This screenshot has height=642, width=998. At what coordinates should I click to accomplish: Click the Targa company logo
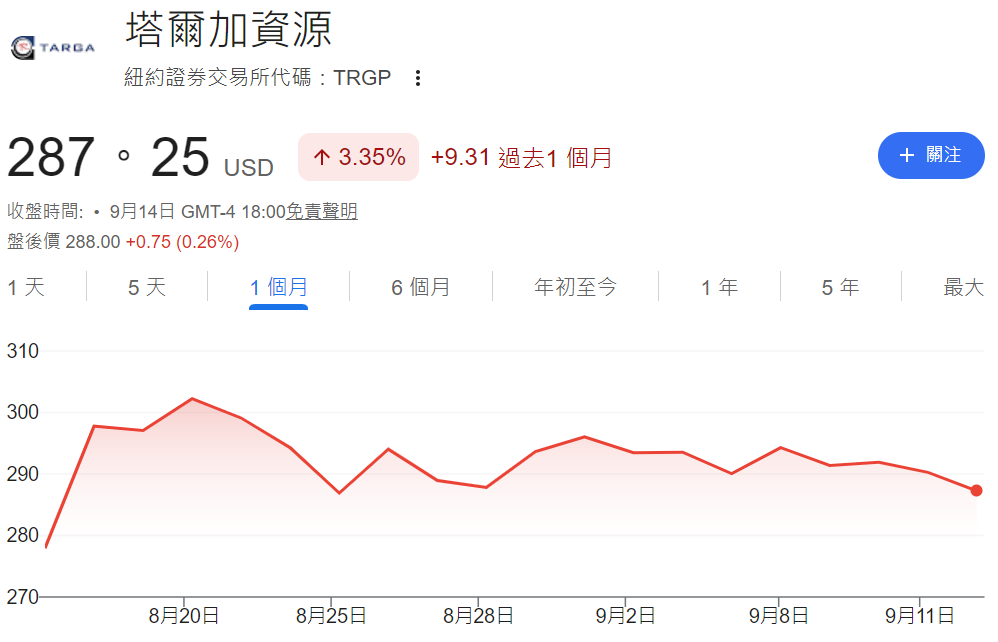pos(53,48)
